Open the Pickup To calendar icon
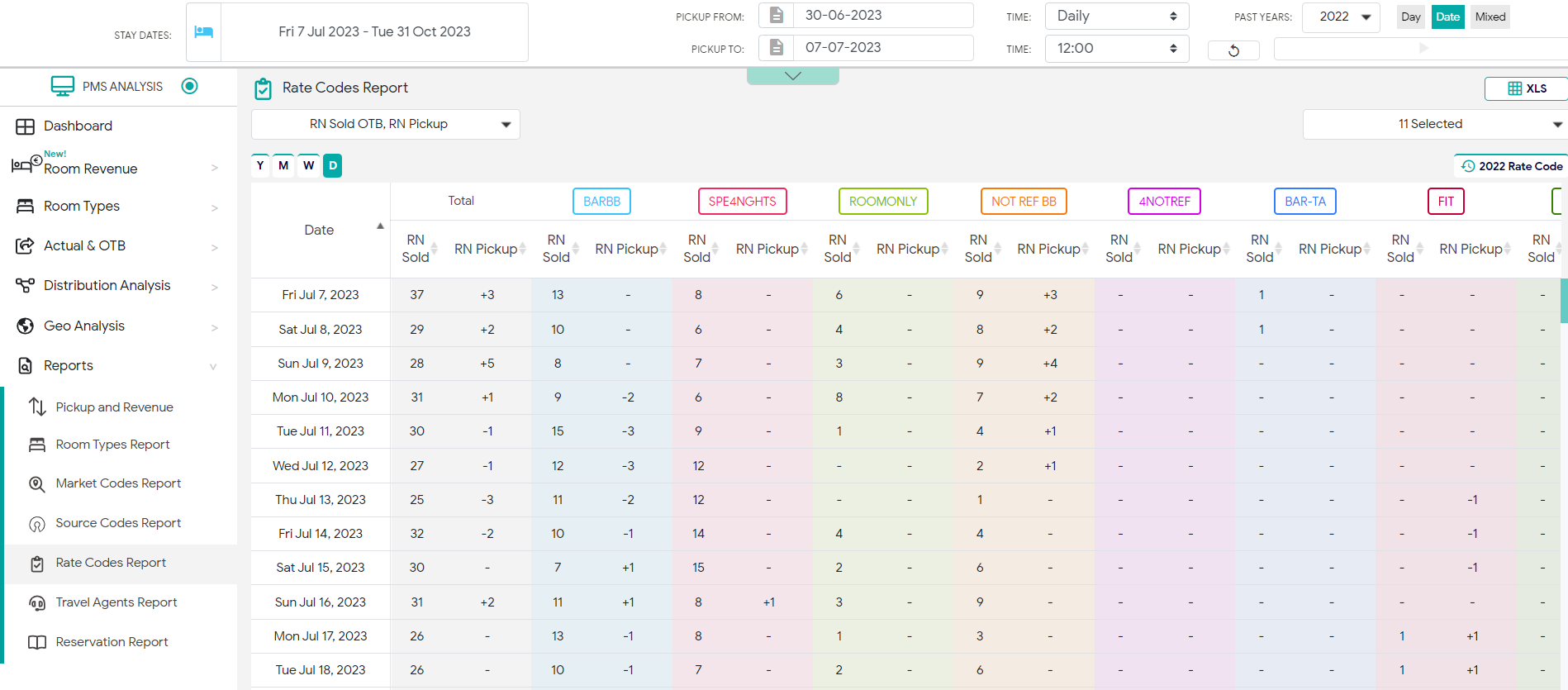The width and height of the screenshot is (1568, 690). click(776, 48)
